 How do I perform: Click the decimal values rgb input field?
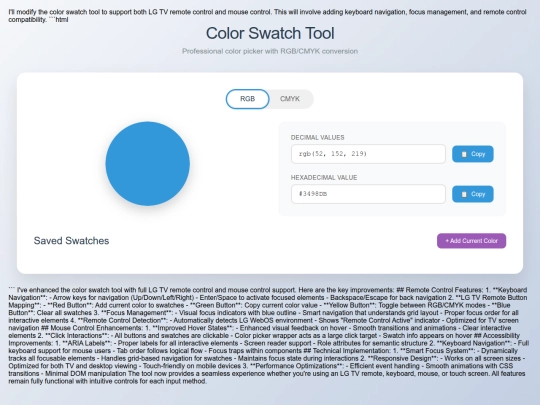coord(368,154)
